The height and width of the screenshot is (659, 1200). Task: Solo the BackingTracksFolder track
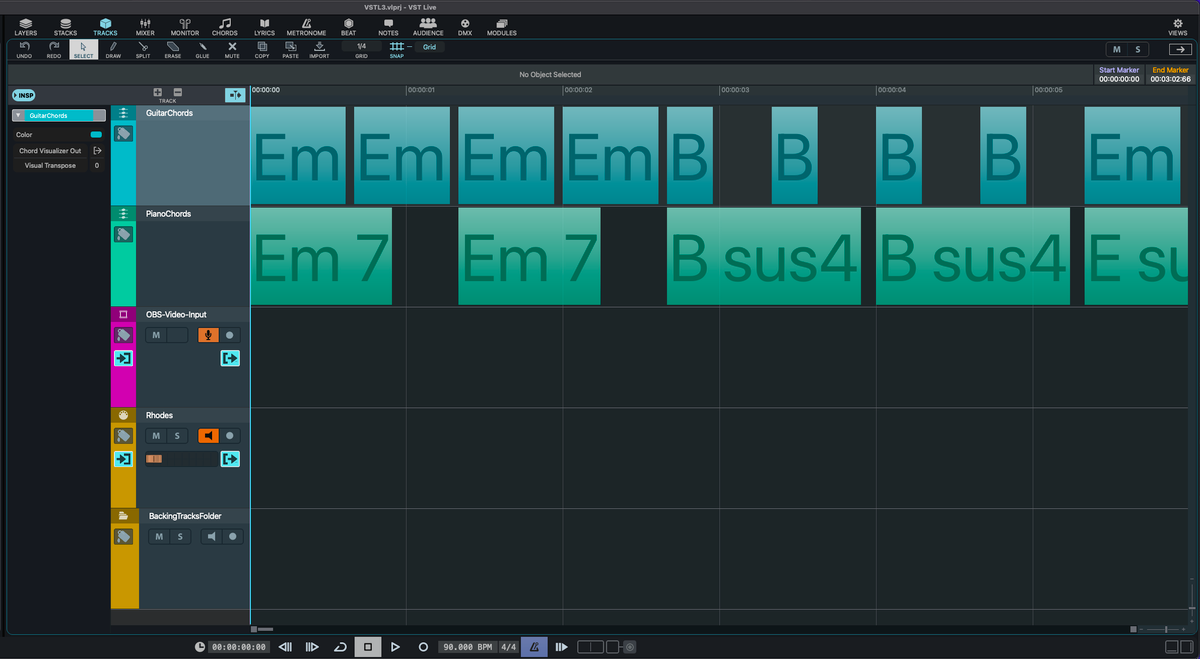[180, 537]
